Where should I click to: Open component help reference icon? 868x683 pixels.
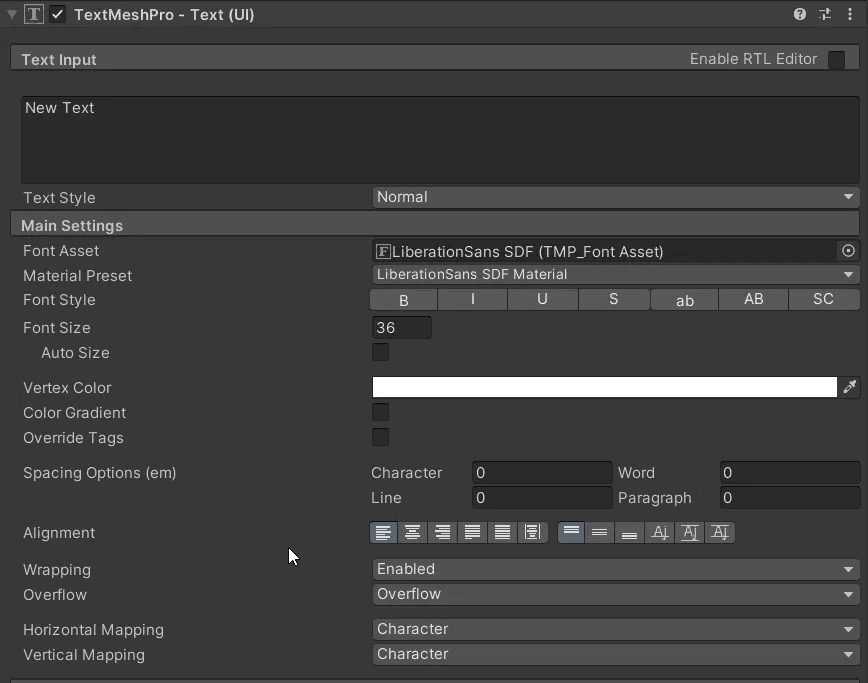[x=799, y=14]
